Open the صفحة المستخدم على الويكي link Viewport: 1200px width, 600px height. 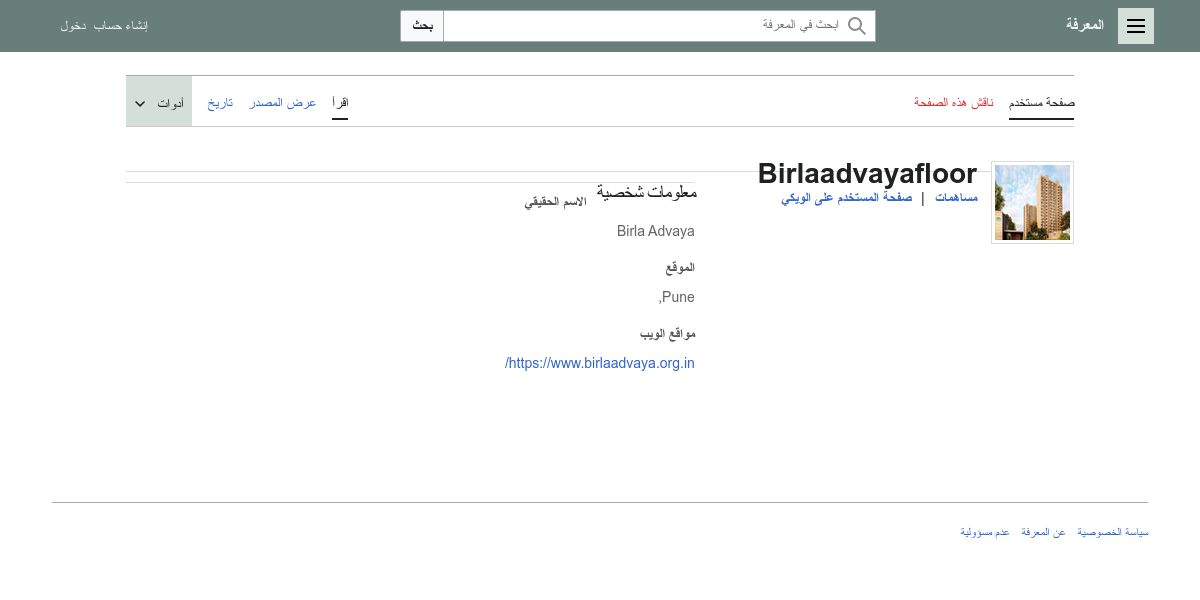coord(847,198)
